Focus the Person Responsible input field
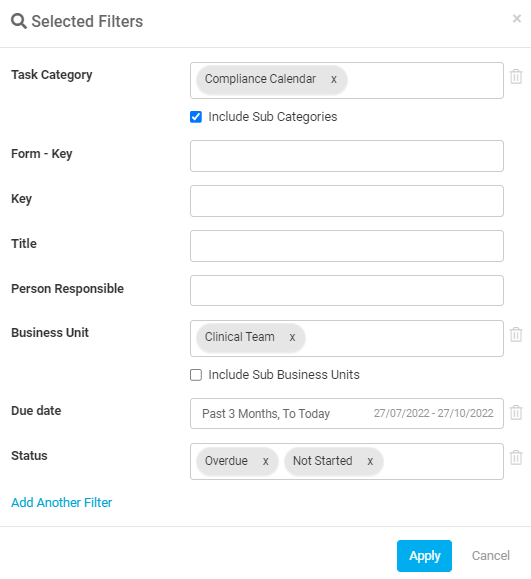This screenshot has height=579, width=531. (347, 290)
